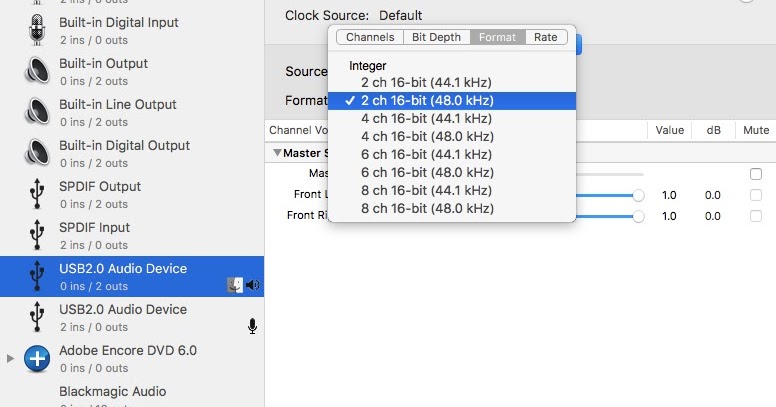Image resolution: width=776 pixels, height=407 pixels.
Task: Click the Built-in Output speaker icon
Action: pyautogui.click(x=37, y=71)
